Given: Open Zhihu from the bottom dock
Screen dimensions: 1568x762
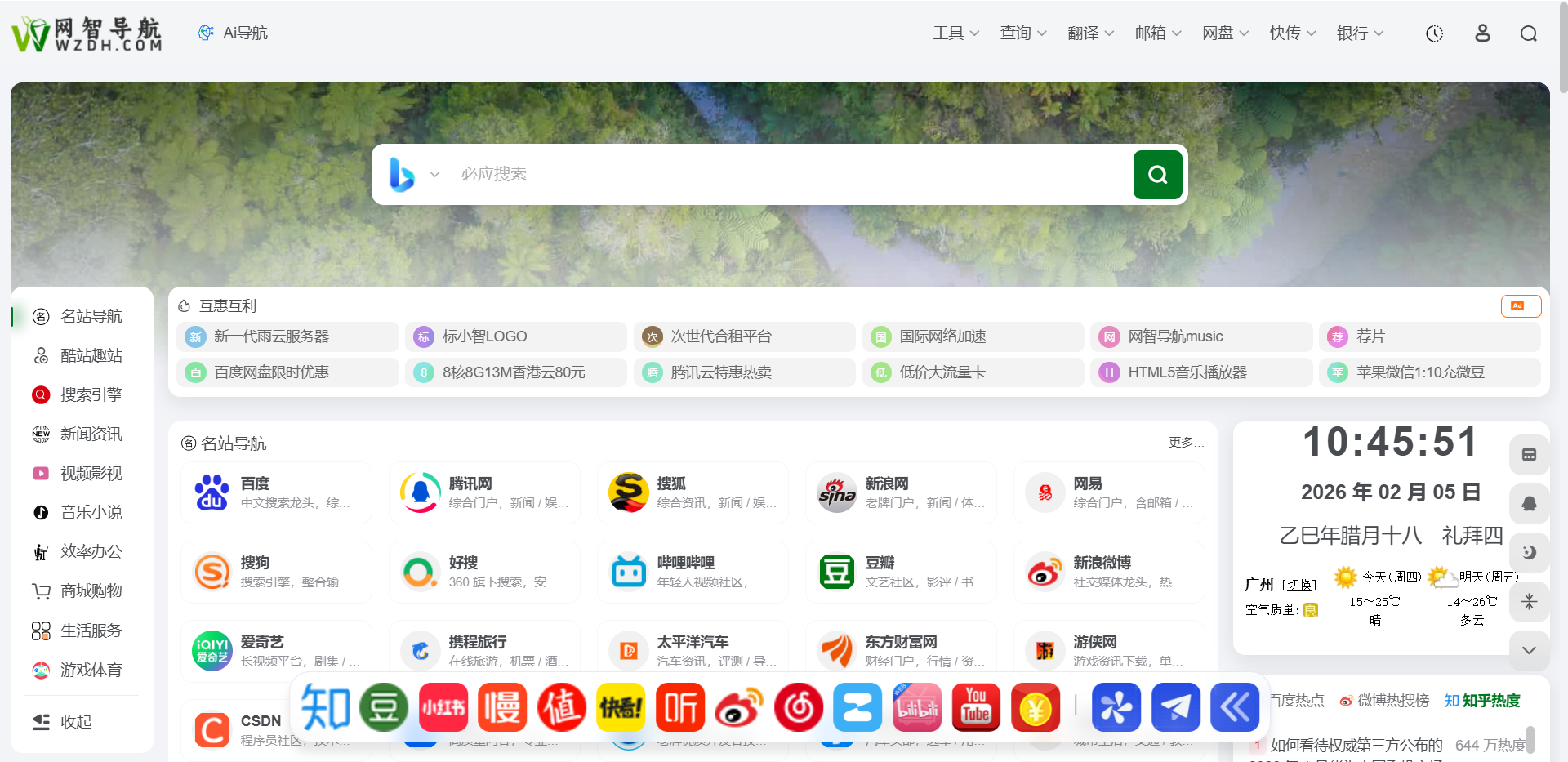Looking at the screenshot, I should click(x=324, y=707).
